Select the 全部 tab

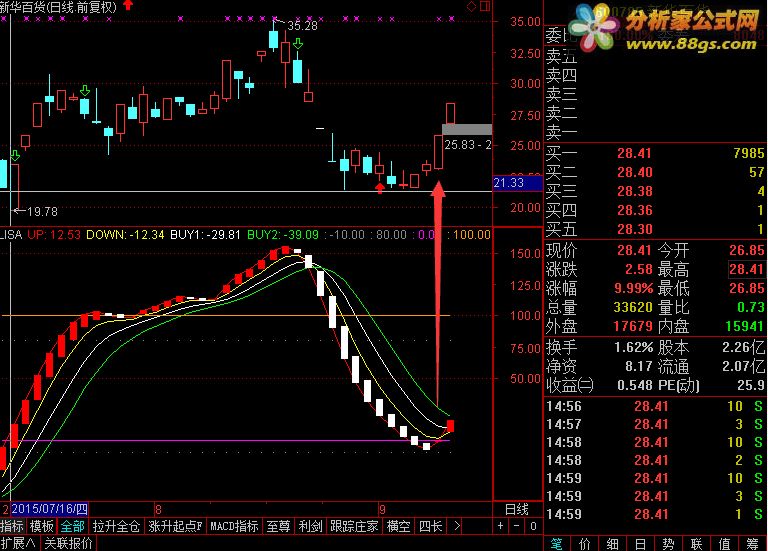[x=72, y=526]
